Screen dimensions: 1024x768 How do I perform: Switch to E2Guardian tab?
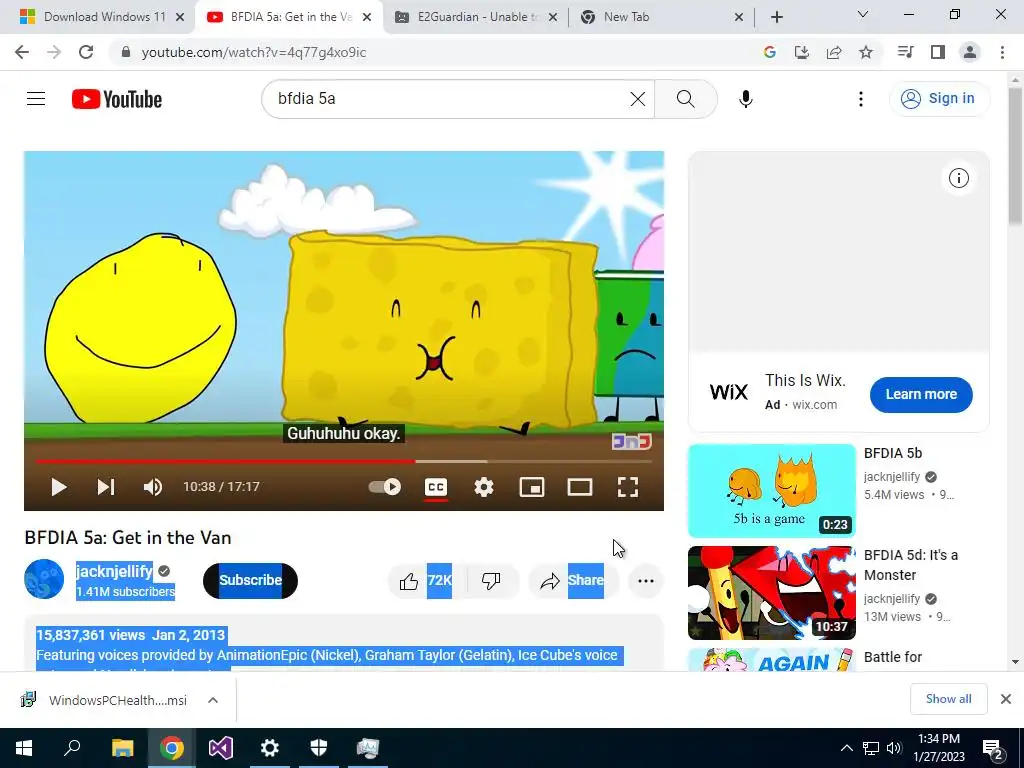(478, 17)
